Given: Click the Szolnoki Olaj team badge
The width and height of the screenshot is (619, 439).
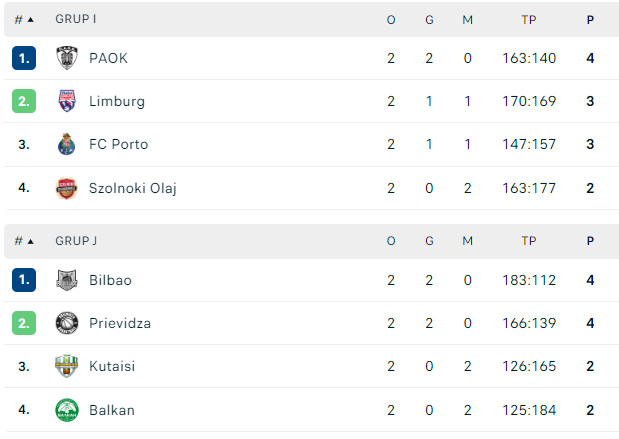Looking at the screenshot, I should 66,188.
